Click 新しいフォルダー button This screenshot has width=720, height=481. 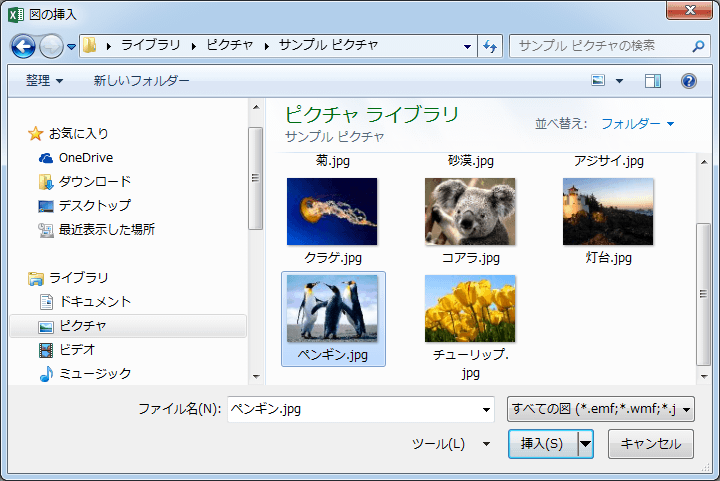[141, 81]
